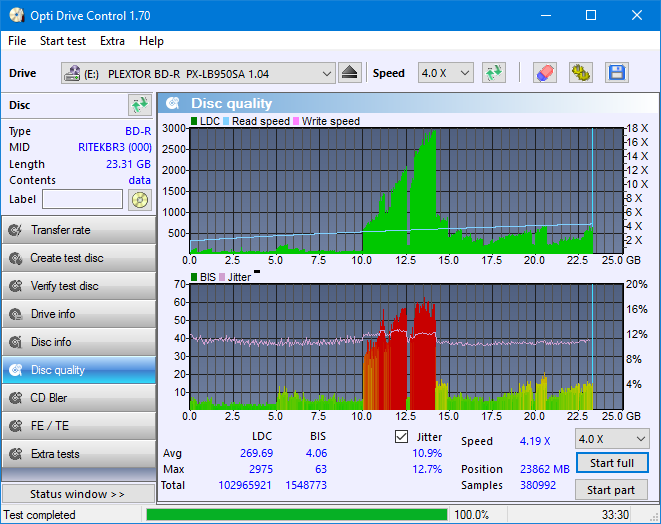Click the CD Bler sidebar icon
Image resolution: width=661 pixels, height=524 pixels.
[x=16, y=398]
